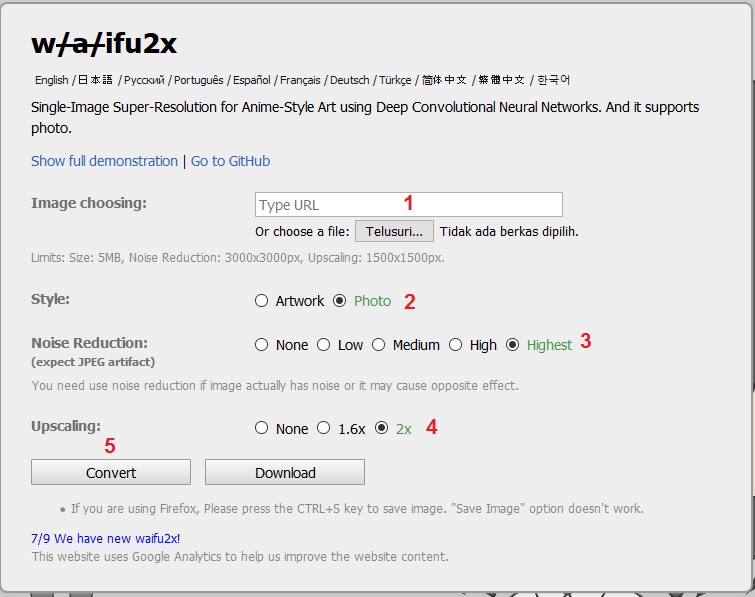This screenshot has width=755, height=597.
Task: Click the Style label
Action: pyautogui.click(x=51, y=299)
